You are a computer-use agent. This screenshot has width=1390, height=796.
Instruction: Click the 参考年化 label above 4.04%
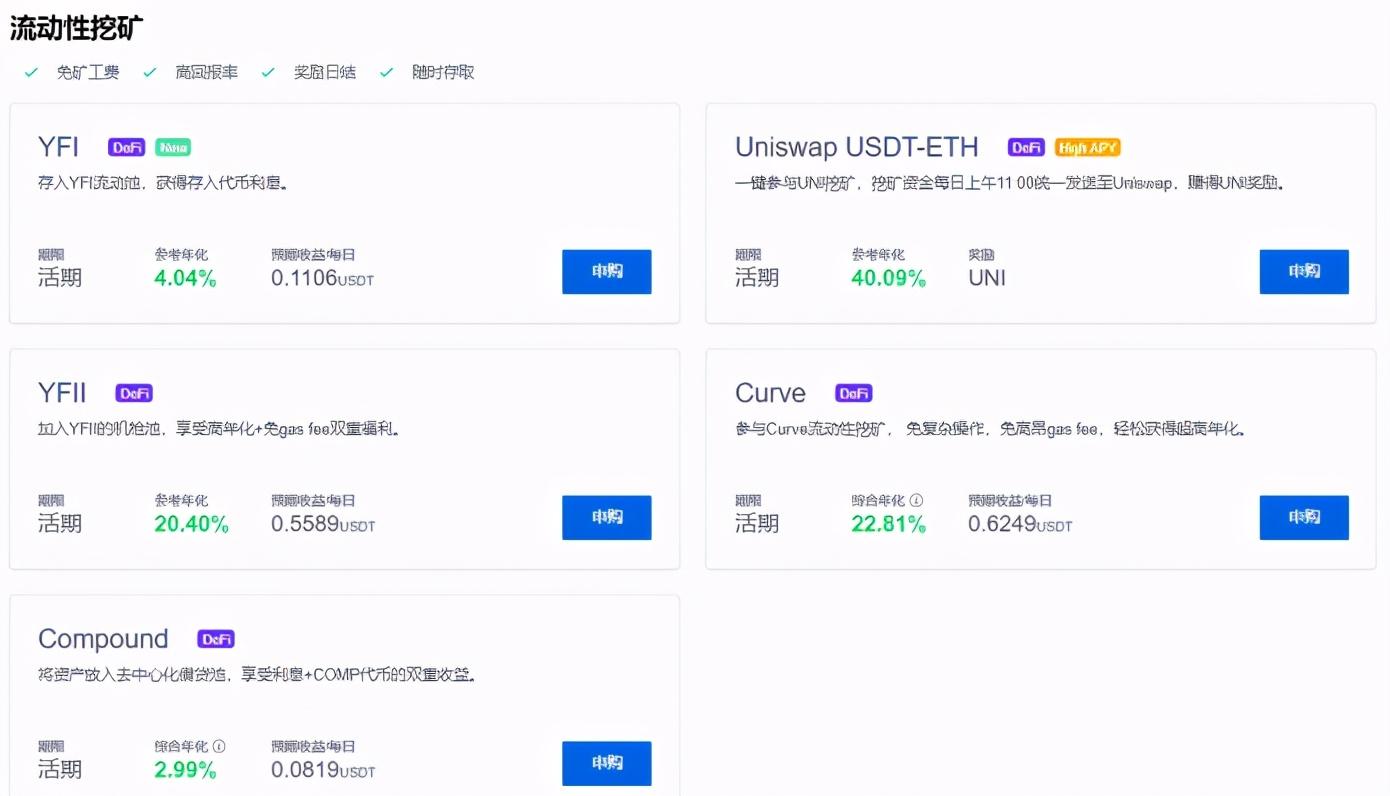182,254
